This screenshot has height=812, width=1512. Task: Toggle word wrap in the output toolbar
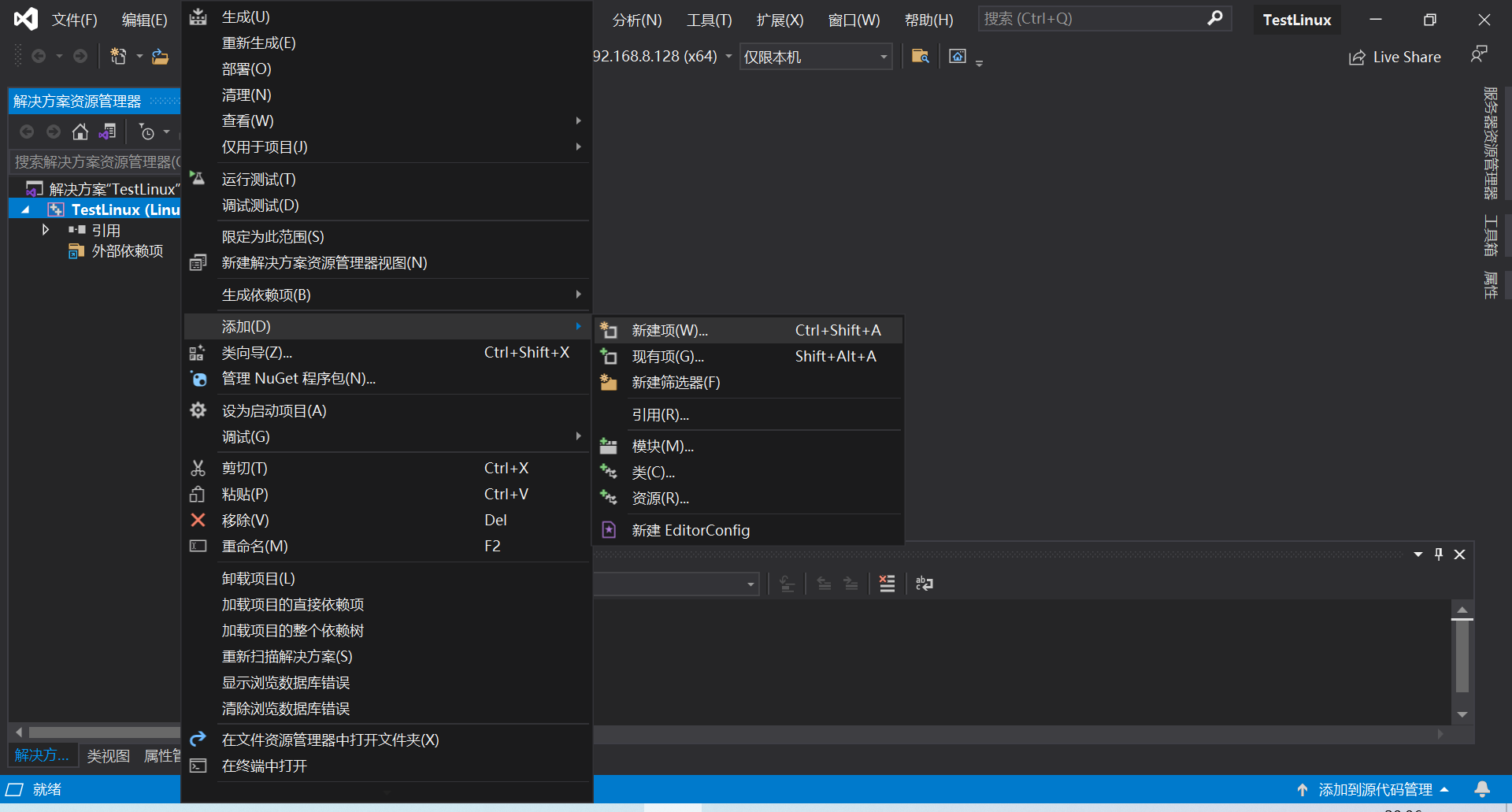pyautogui.click(x=923, y=584)
